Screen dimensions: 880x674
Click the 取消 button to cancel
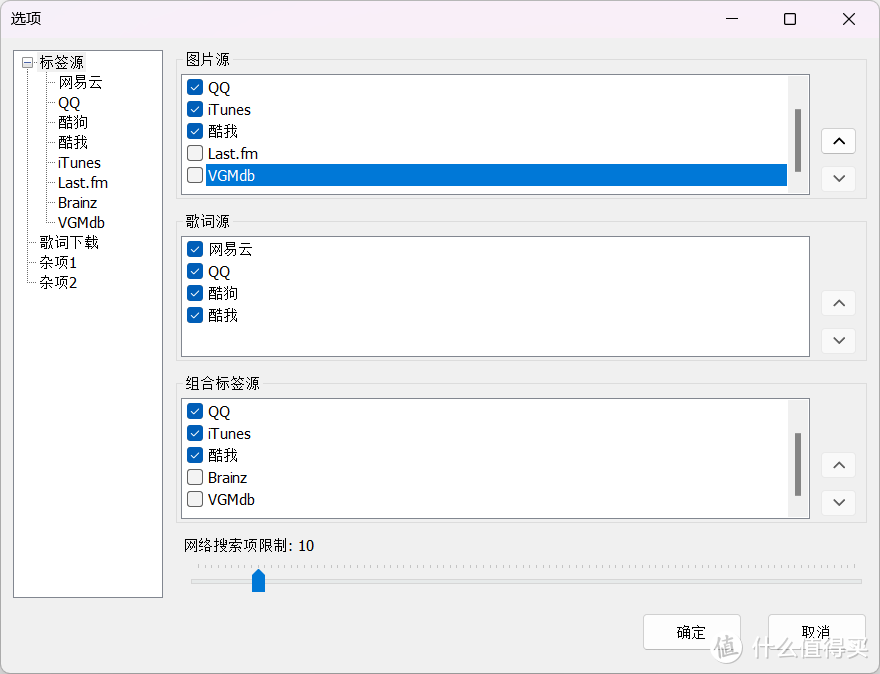815,632
